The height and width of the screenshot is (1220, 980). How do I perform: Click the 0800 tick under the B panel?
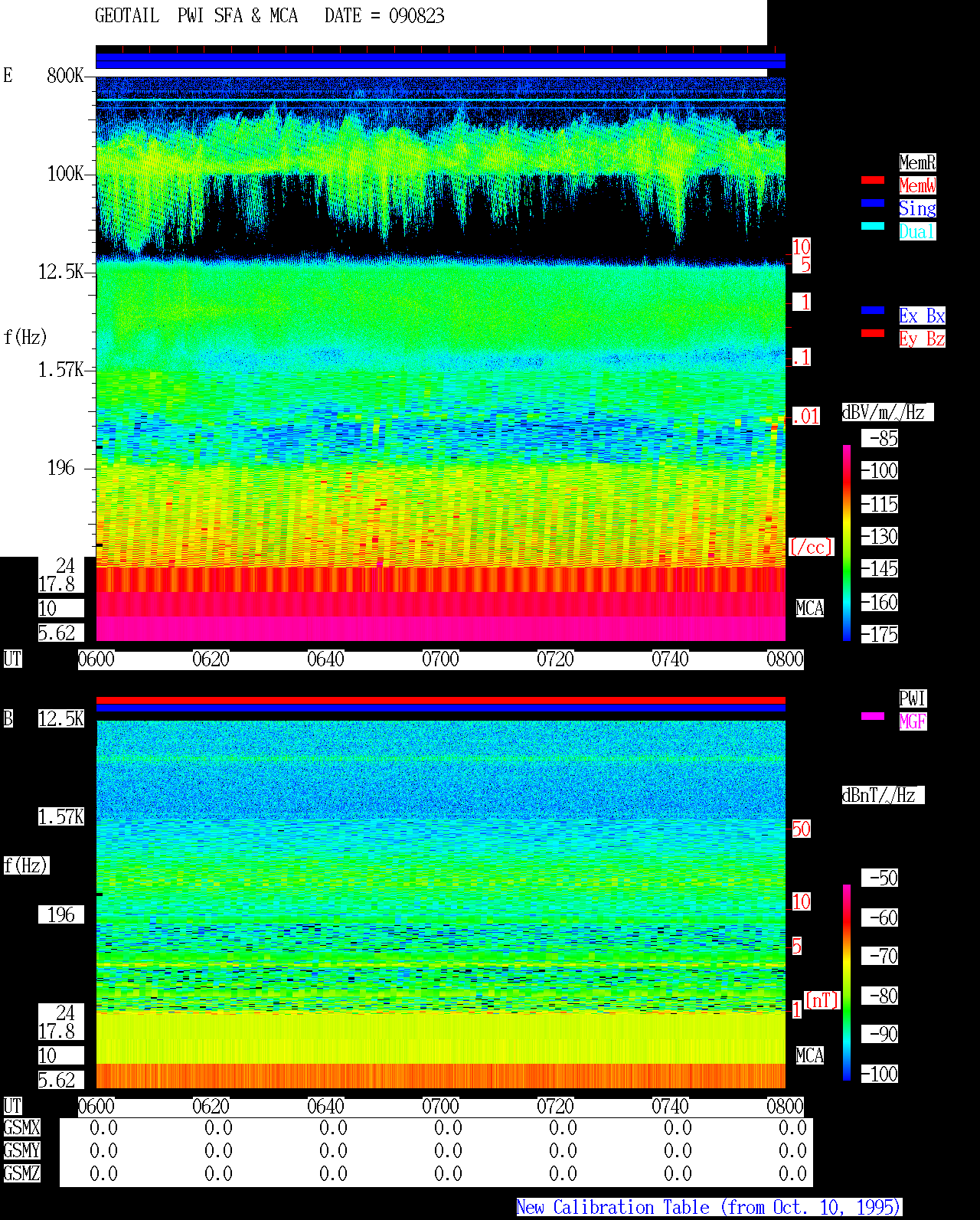(x=785, y=1106)
